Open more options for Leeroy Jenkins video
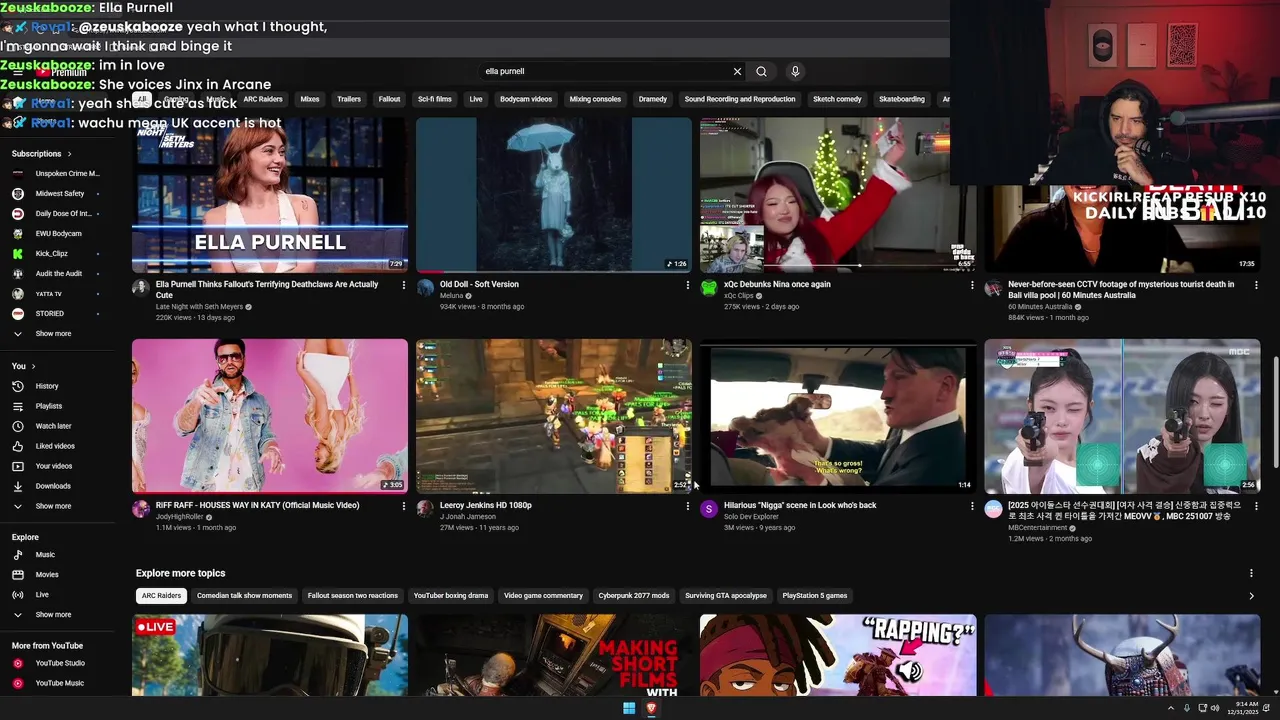 (687, 506)
